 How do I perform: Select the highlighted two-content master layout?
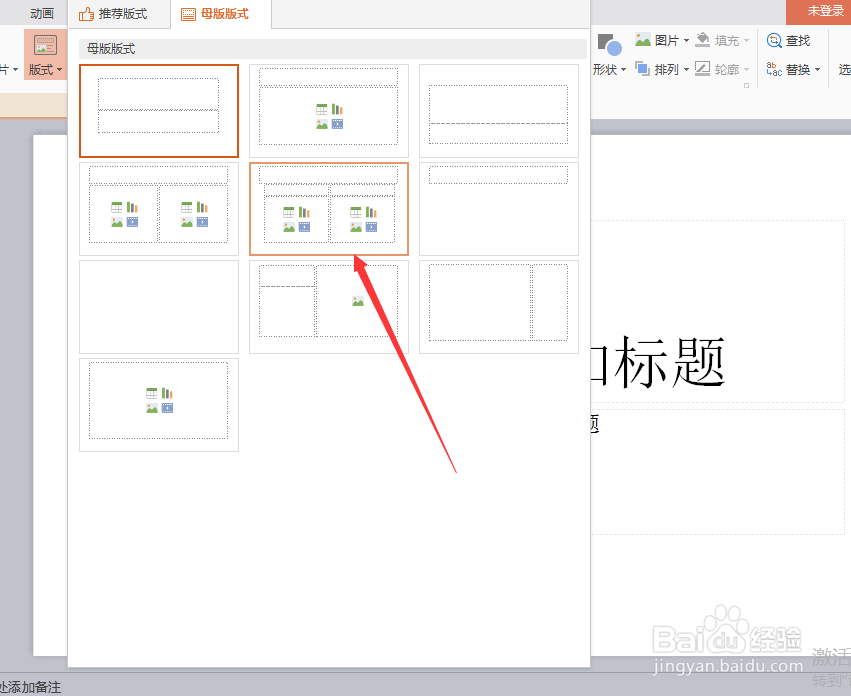pos(329,209)
